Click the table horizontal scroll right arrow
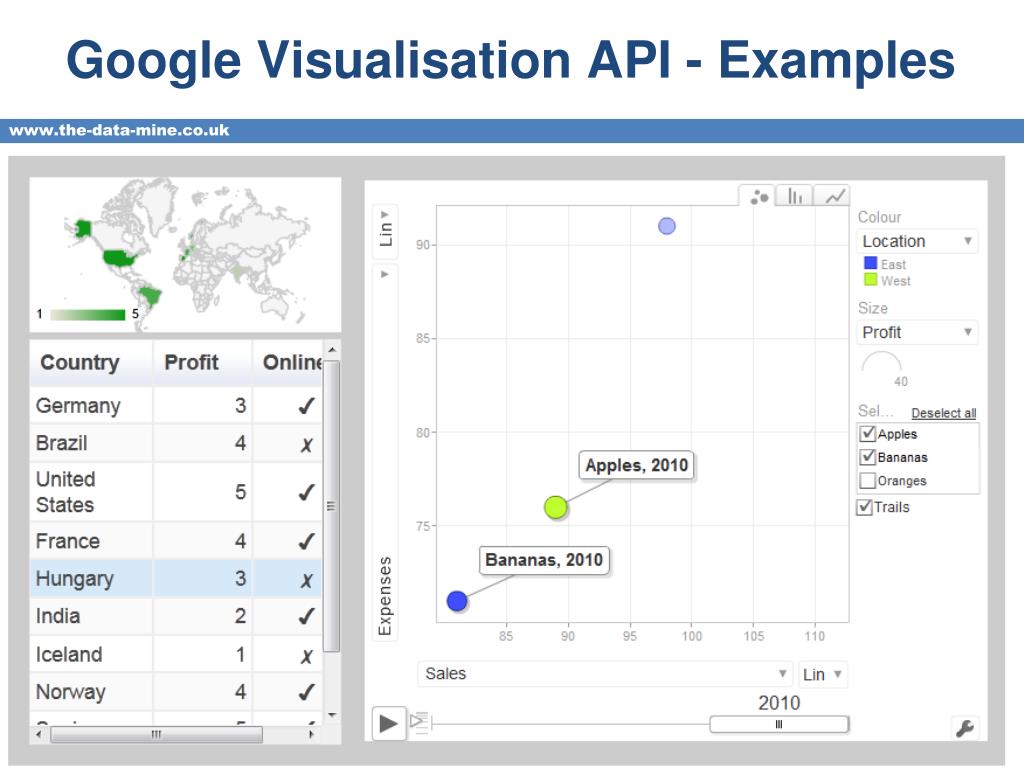The height and width of the screenshot is (768, 1024). coord(311,735)
